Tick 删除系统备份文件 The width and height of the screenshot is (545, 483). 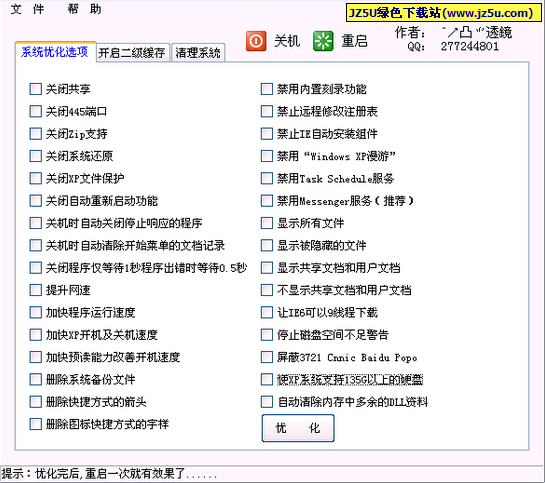pyautogui.click(x=35, y=379)
